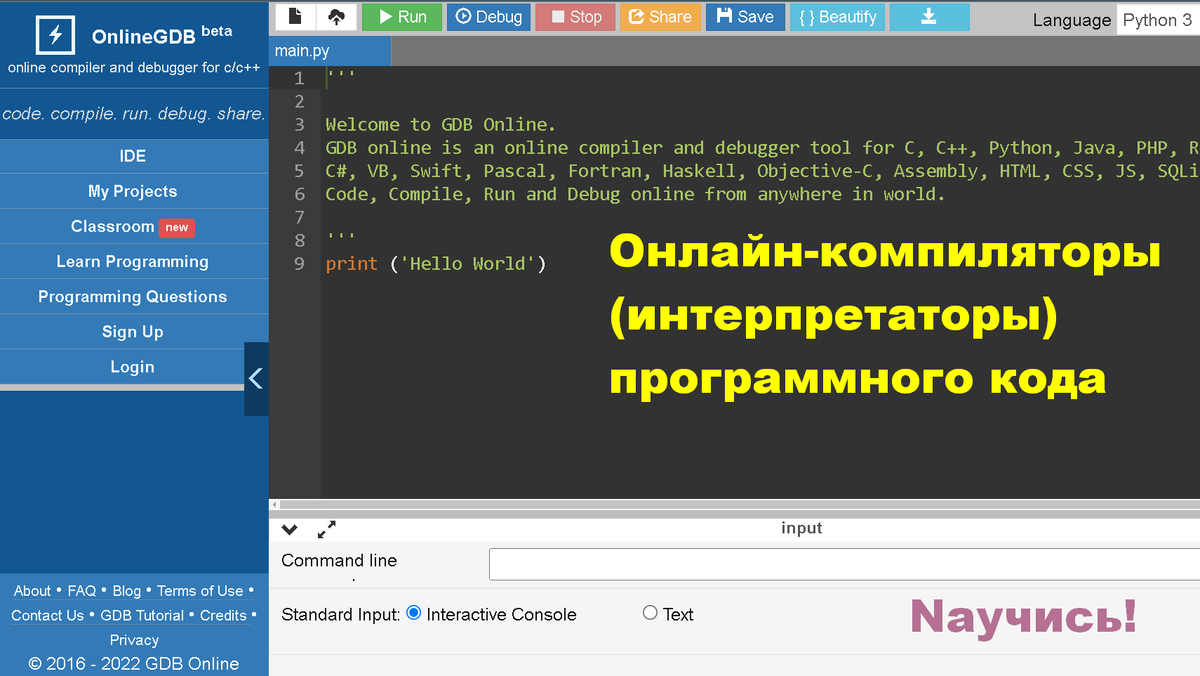Go to My Projects in sidebar

[x=133, y=191]
